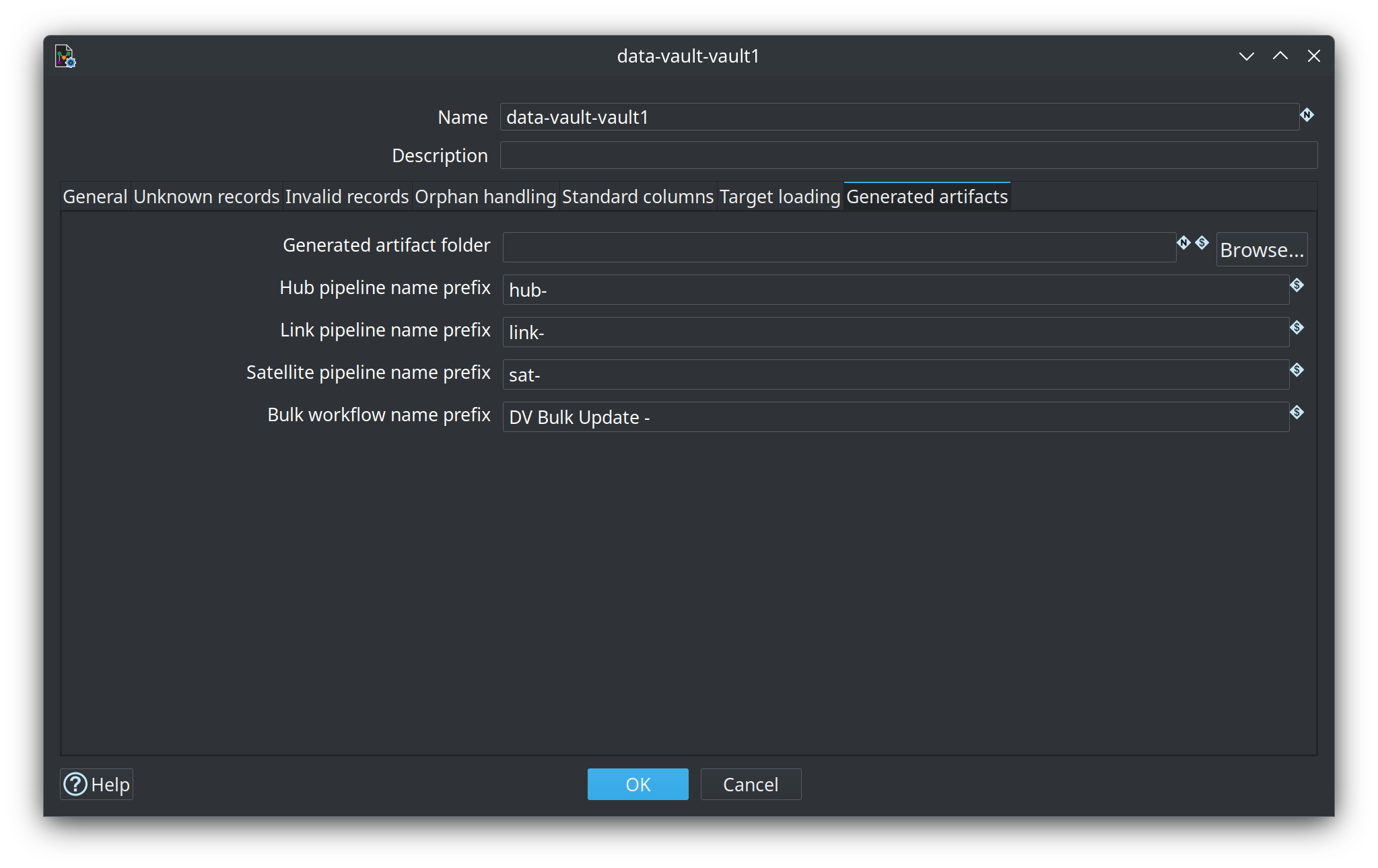
Task: Open Help for this dialog
Action: [96, 785]
